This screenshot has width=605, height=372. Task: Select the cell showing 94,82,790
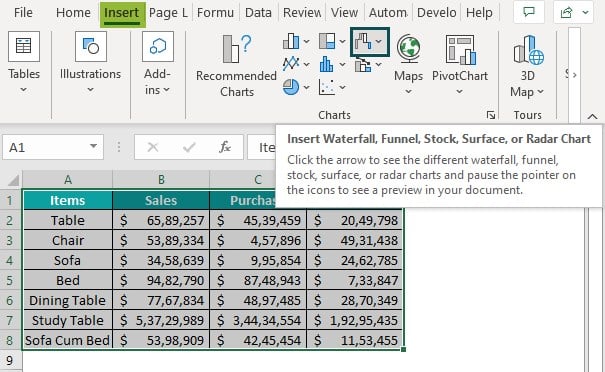pos(161,280)
